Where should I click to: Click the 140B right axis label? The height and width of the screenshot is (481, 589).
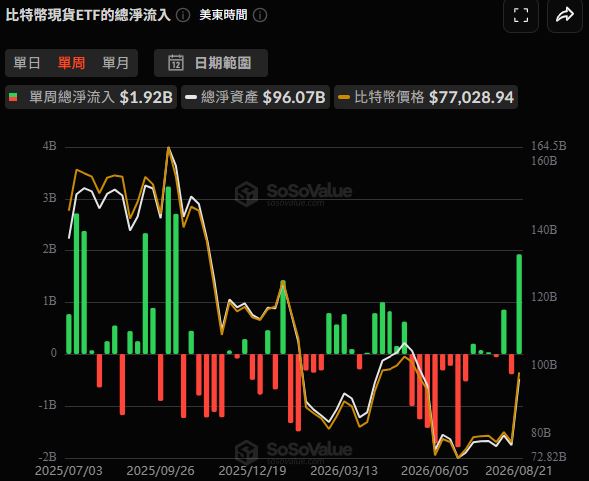point(544,229)
